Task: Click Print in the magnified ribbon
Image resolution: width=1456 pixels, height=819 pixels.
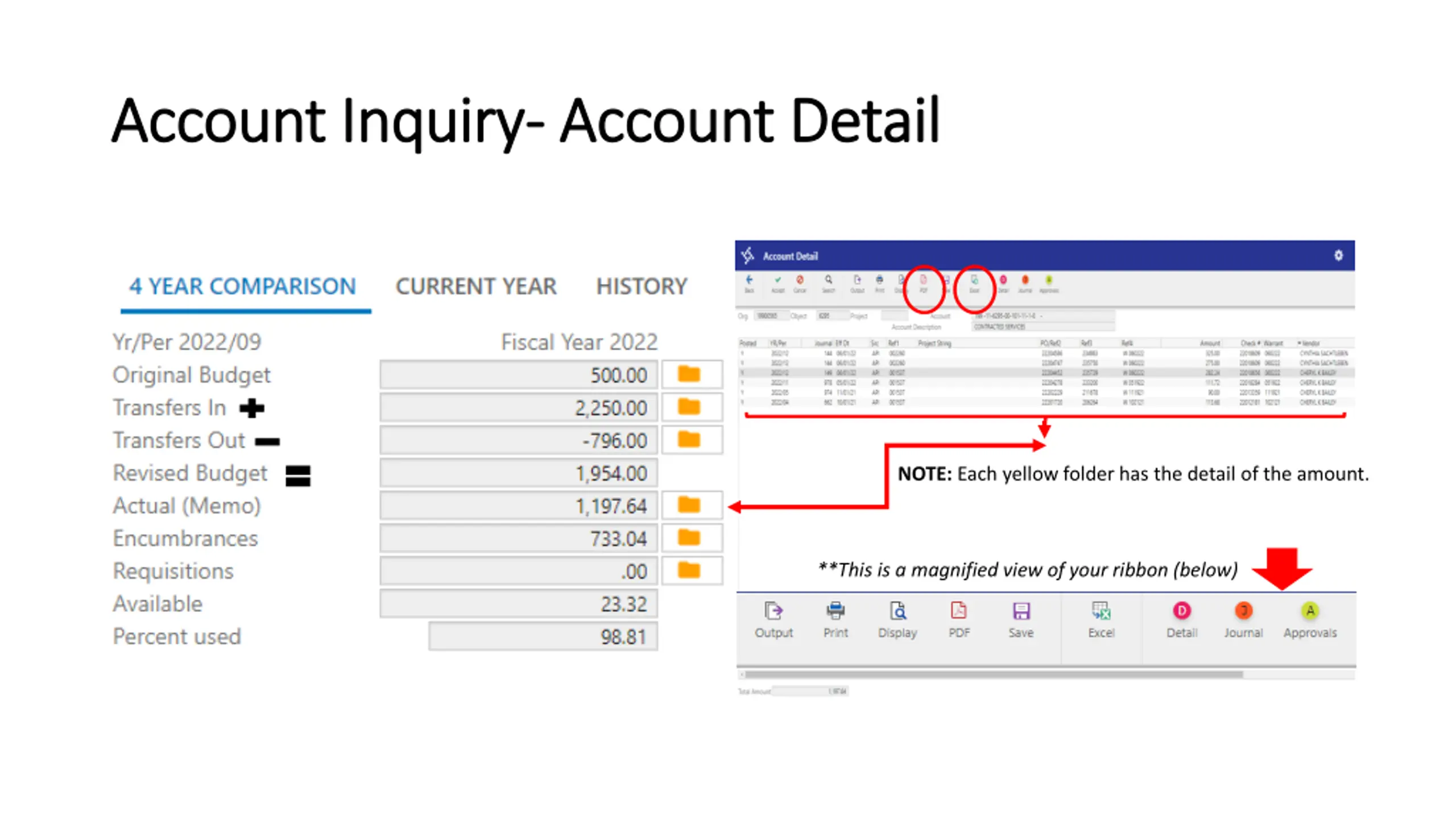Action: point(835,620)
